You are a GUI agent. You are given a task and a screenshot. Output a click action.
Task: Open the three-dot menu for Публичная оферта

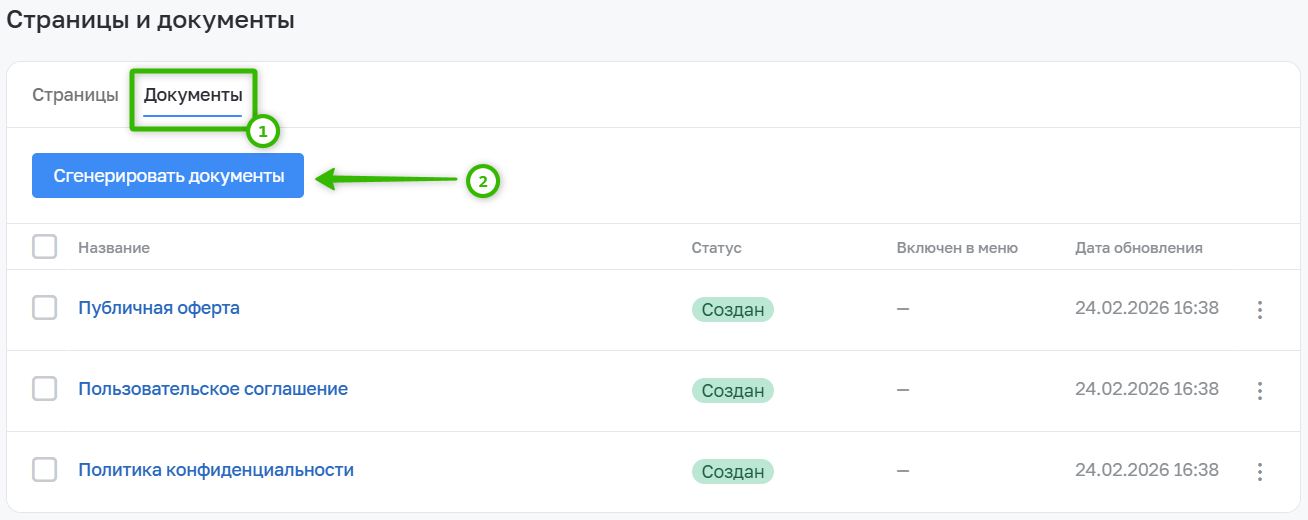[x=1260, y=310]
